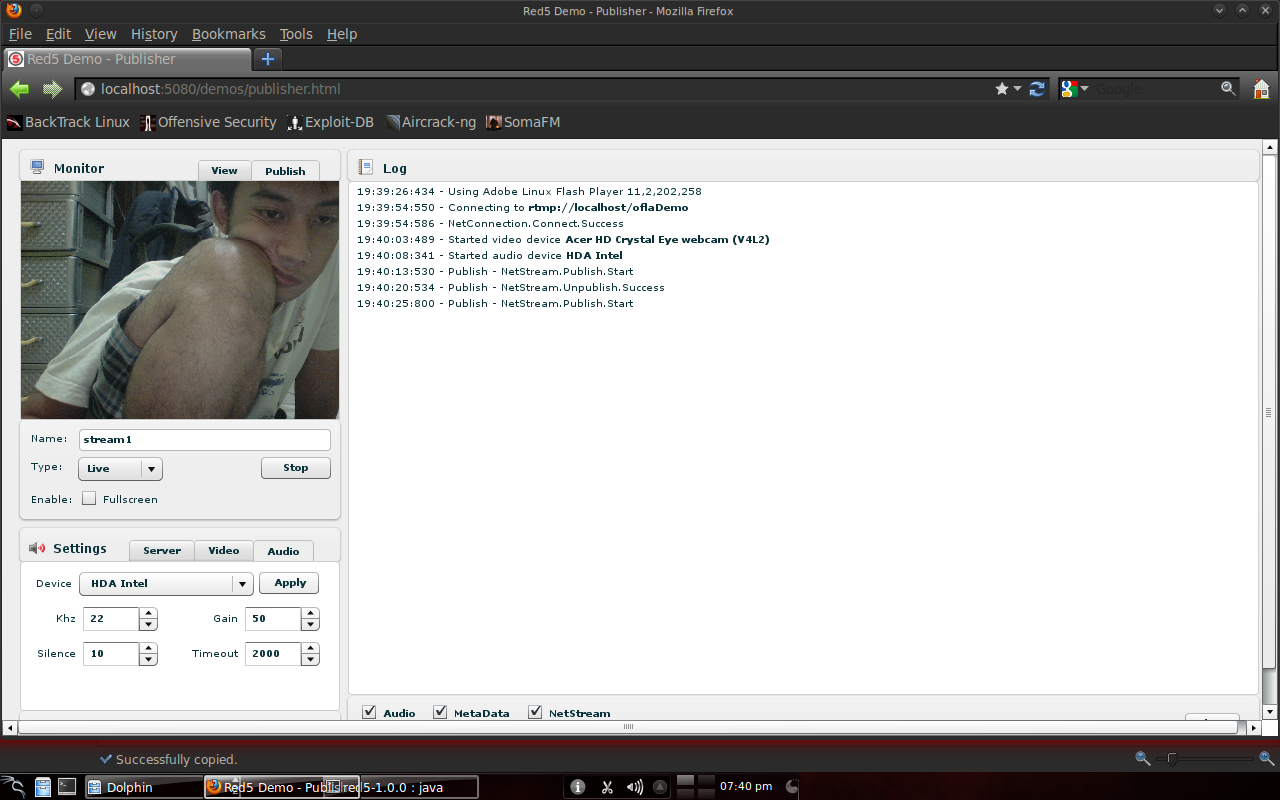Image resolution: width=1280 pixels, height=800 pixels.
Task: Open the clipboard scissors tray icon
Action: [606, 787]
